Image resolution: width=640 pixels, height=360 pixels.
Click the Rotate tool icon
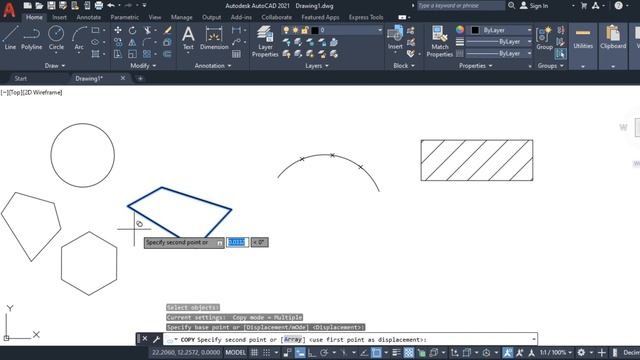pyautogui.click(x=132, y=30)
